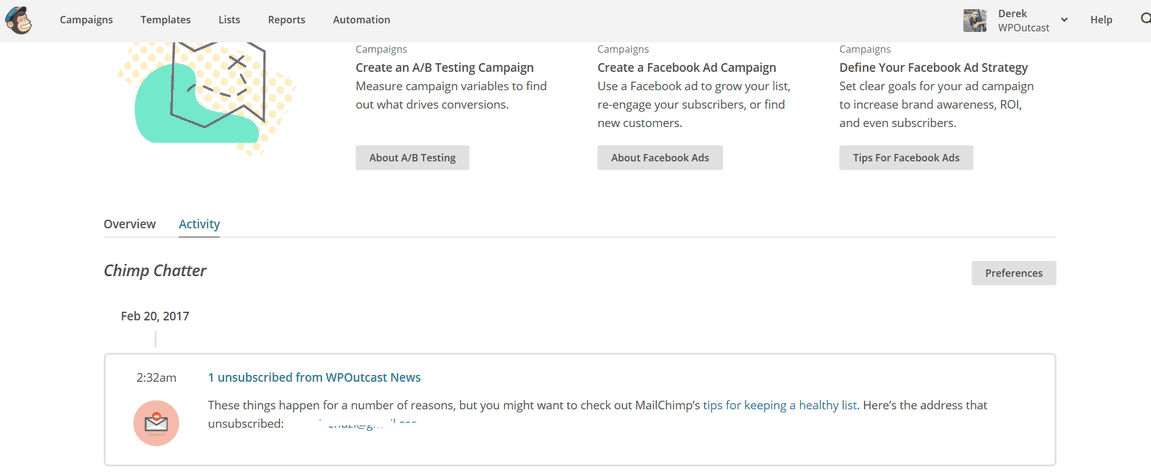
Task: Click the About Facebook Ads button
Action: click(x=660, y=158)
